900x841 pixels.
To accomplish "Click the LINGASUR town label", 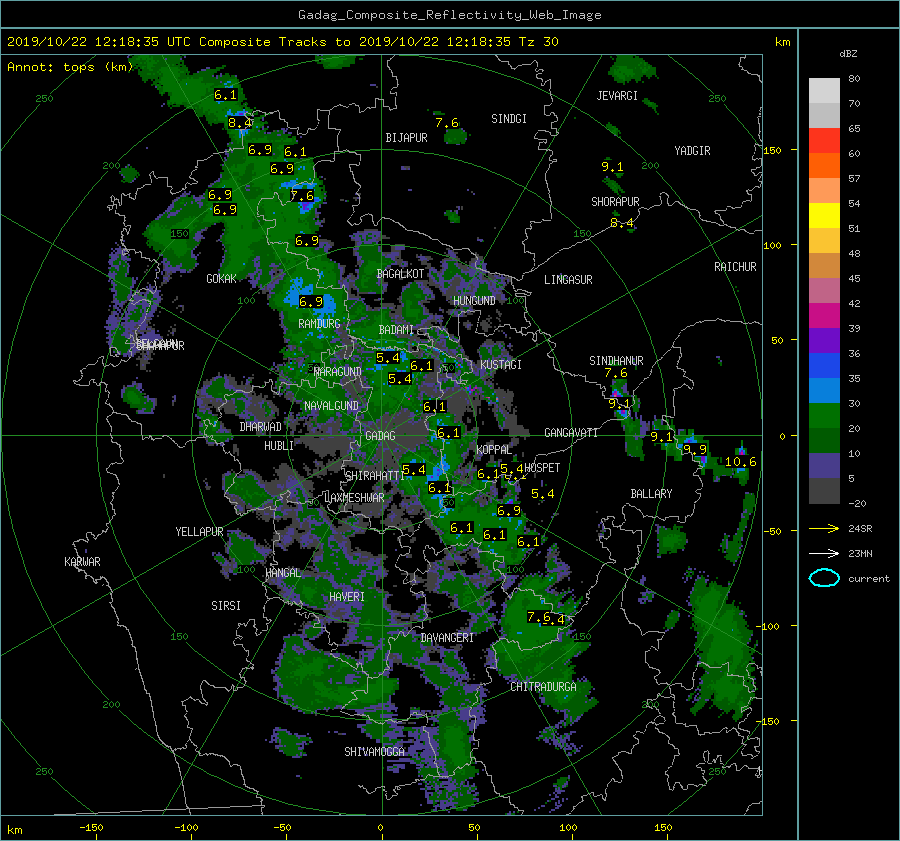I will click(568, 280).
